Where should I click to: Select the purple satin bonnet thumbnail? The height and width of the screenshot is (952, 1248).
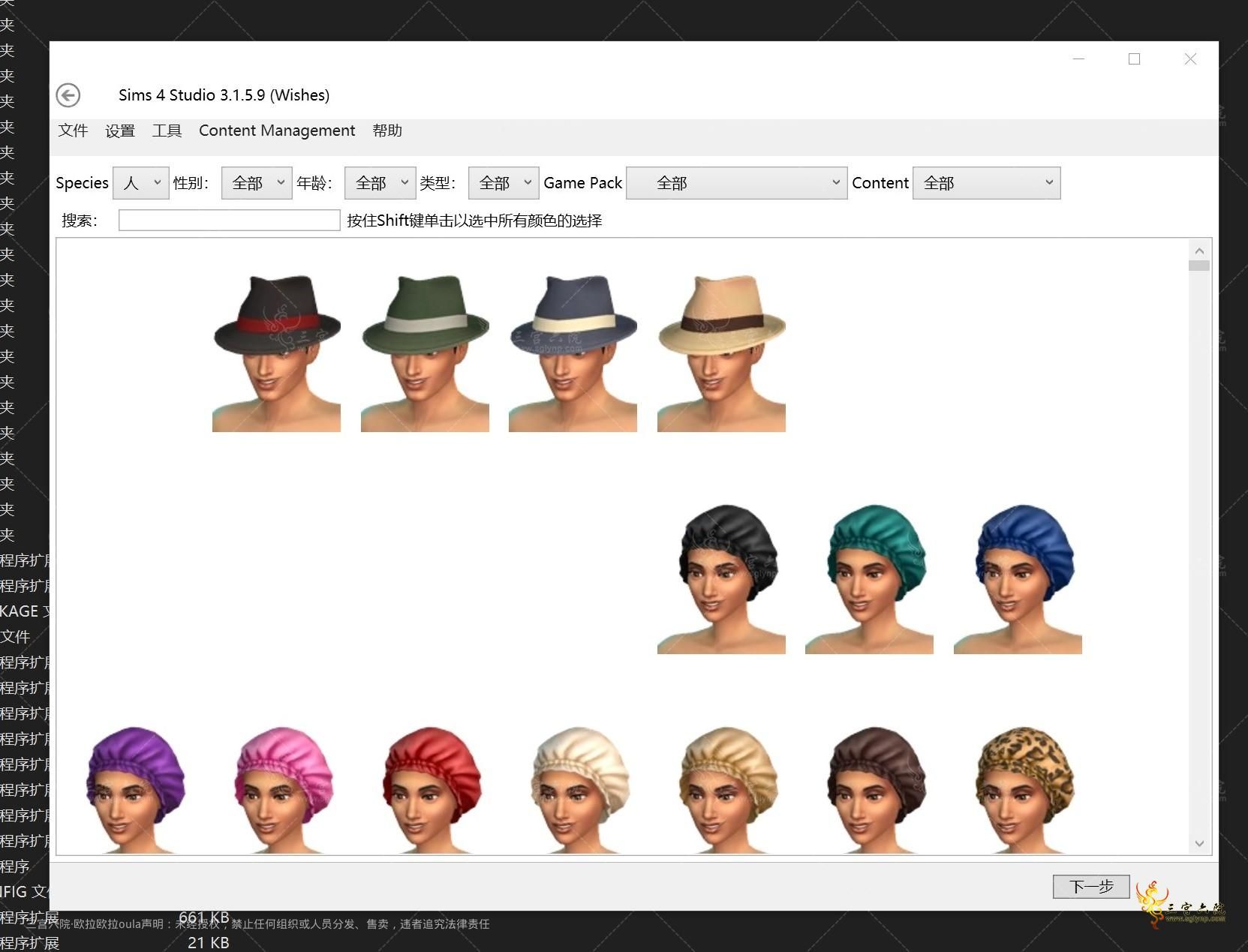(135, 789)
